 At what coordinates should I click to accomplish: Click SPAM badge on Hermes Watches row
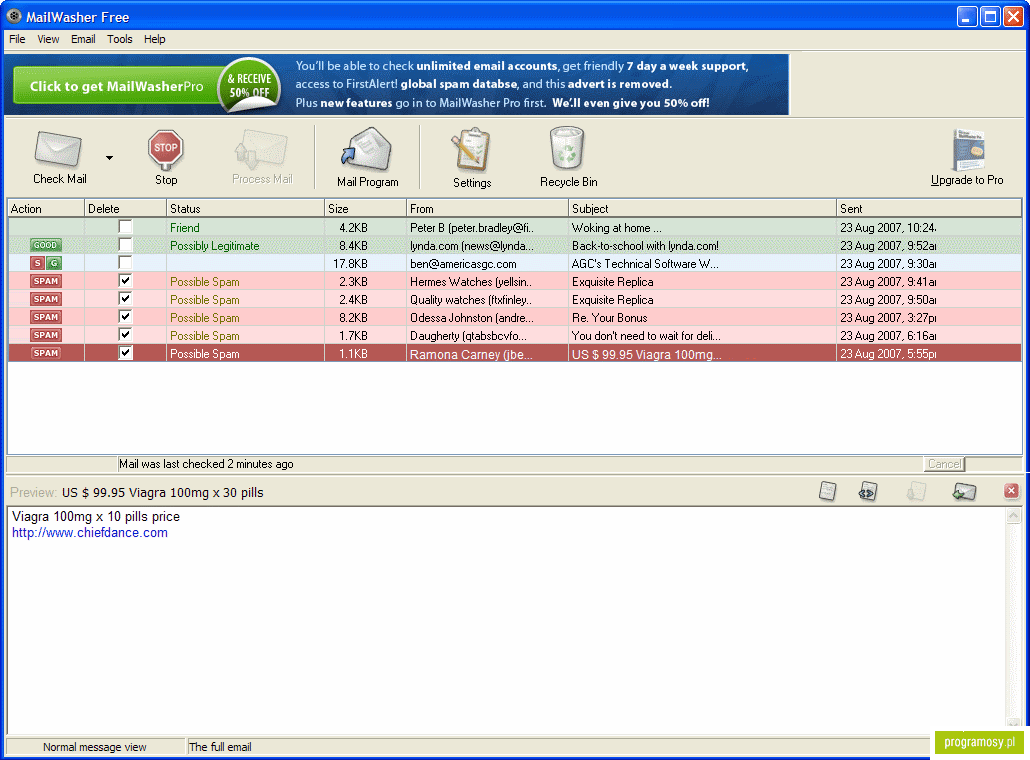coord(46,281)
